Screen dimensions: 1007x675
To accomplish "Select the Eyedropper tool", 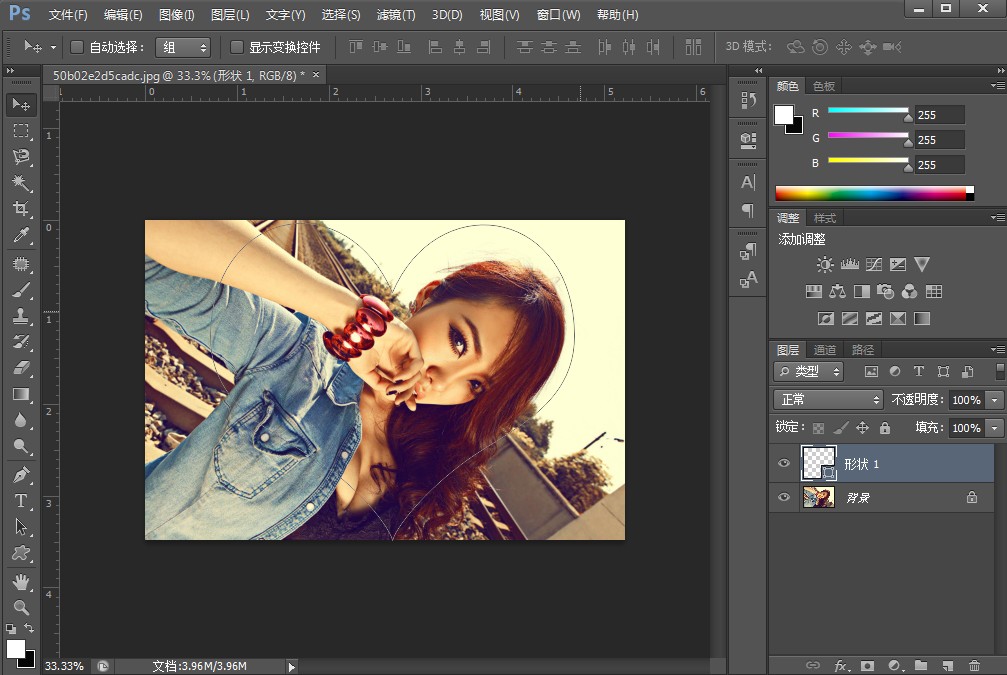I will pyautogui.click(x=21, y=236).
